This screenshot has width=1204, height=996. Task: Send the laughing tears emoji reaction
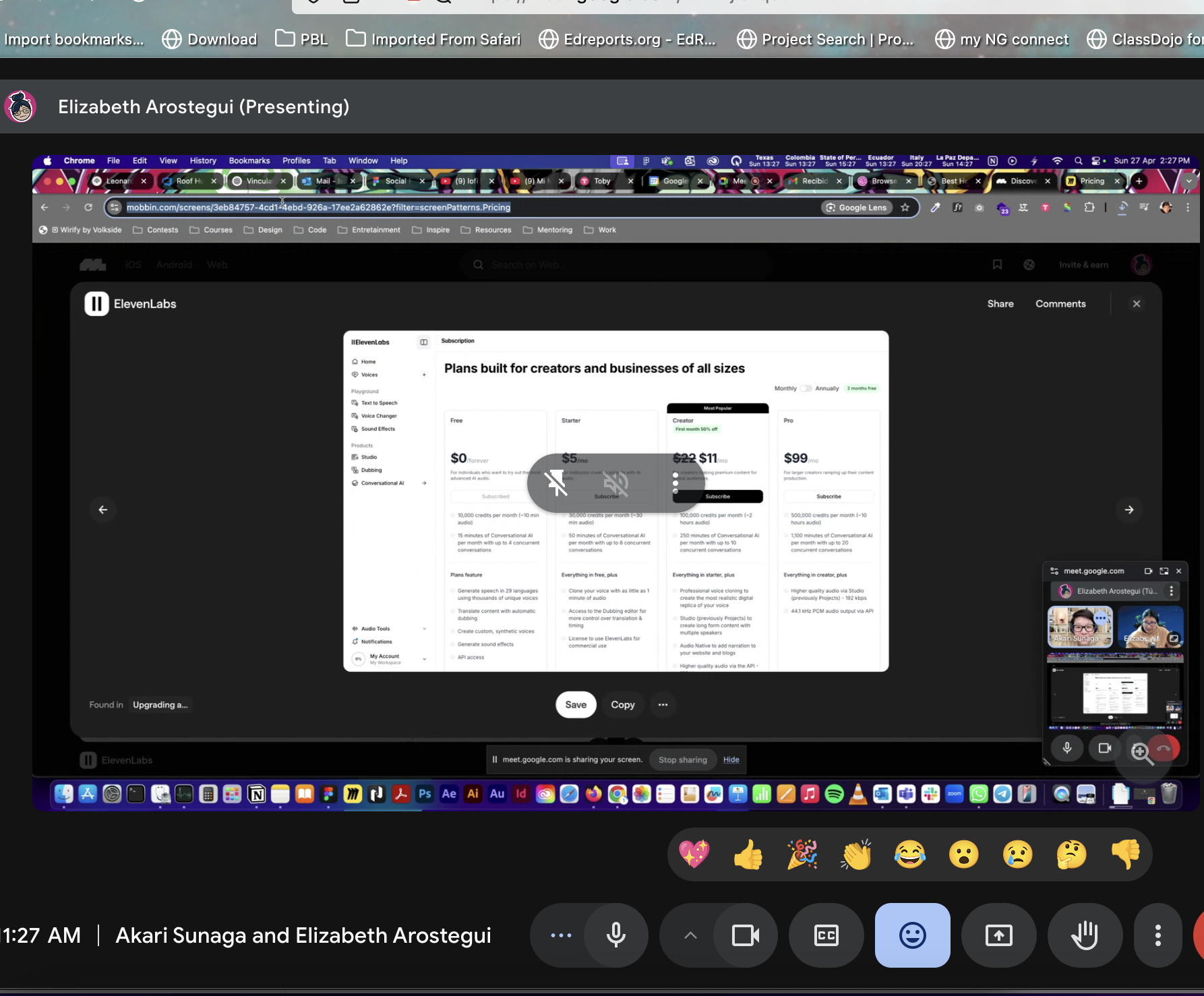[x=910, y=854]
